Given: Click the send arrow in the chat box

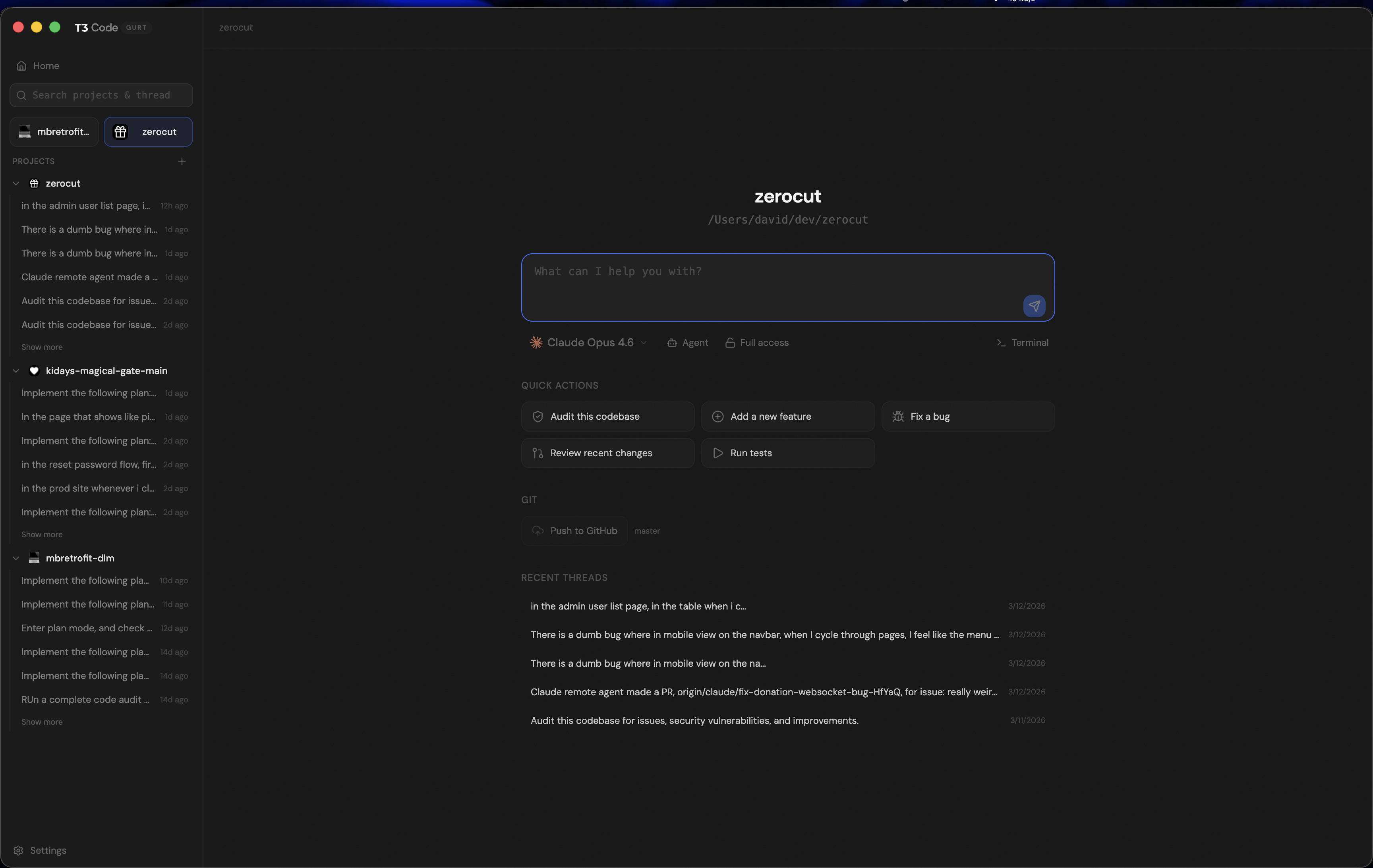Looking at the screenshot, I should point(1034,306).
